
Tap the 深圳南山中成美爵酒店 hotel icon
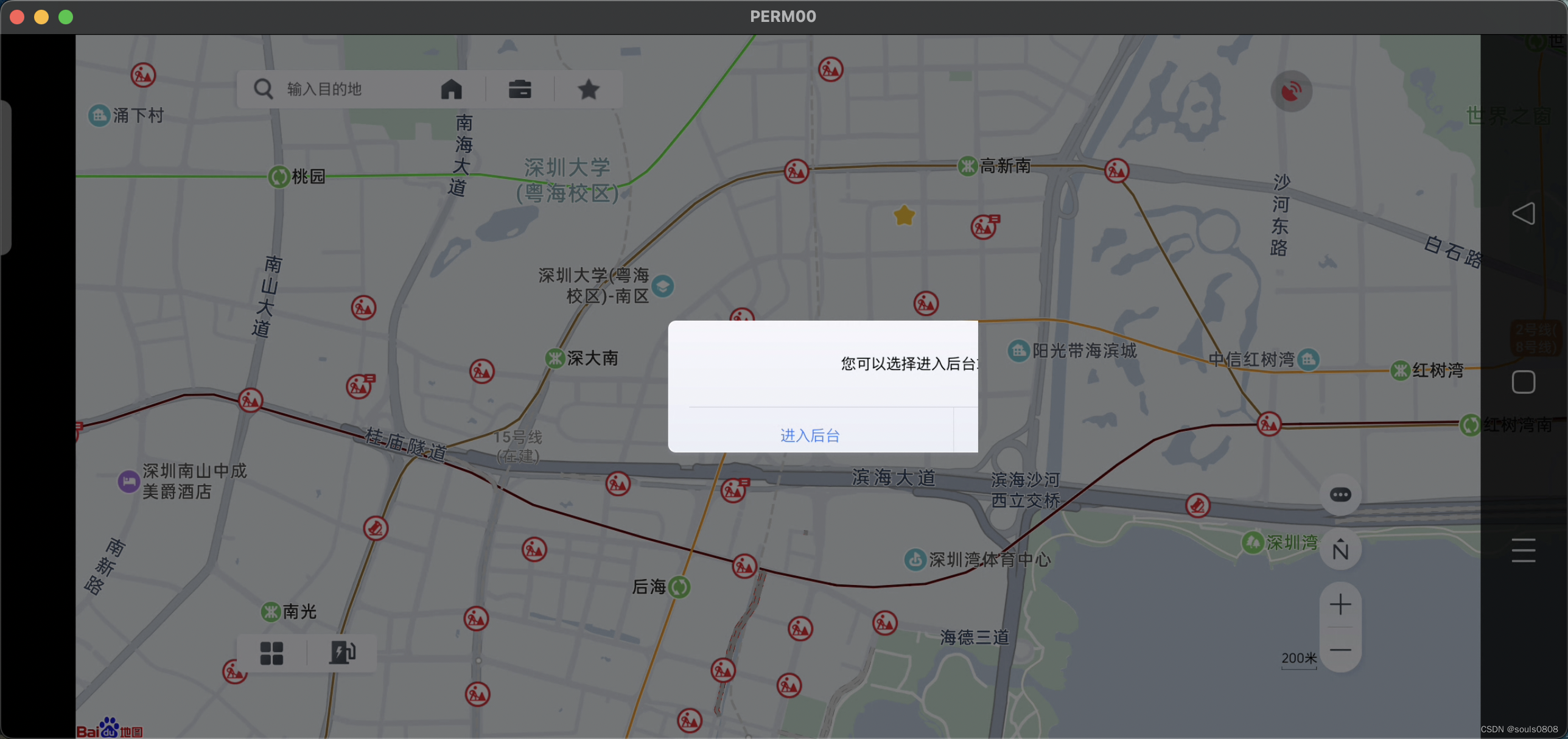pos(128,482)
